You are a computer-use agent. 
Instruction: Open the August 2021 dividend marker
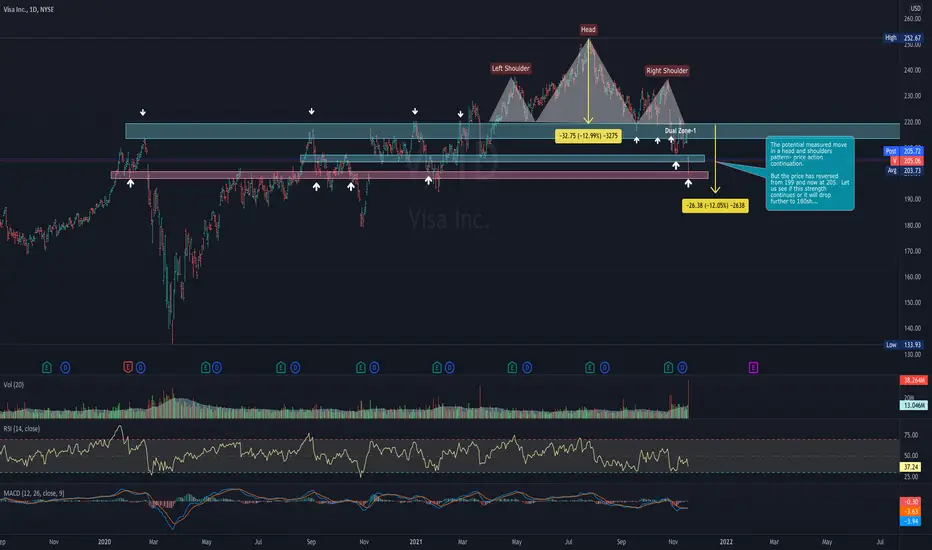pos(604,367)
